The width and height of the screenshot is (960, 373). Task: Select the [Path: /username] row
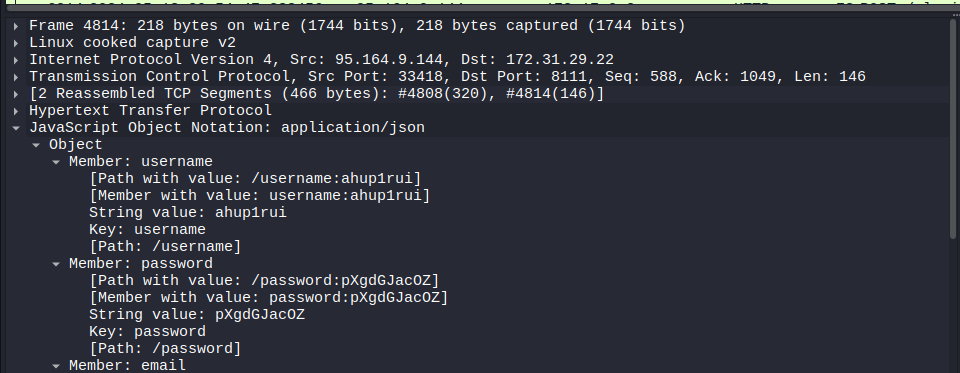pos(165,247)
